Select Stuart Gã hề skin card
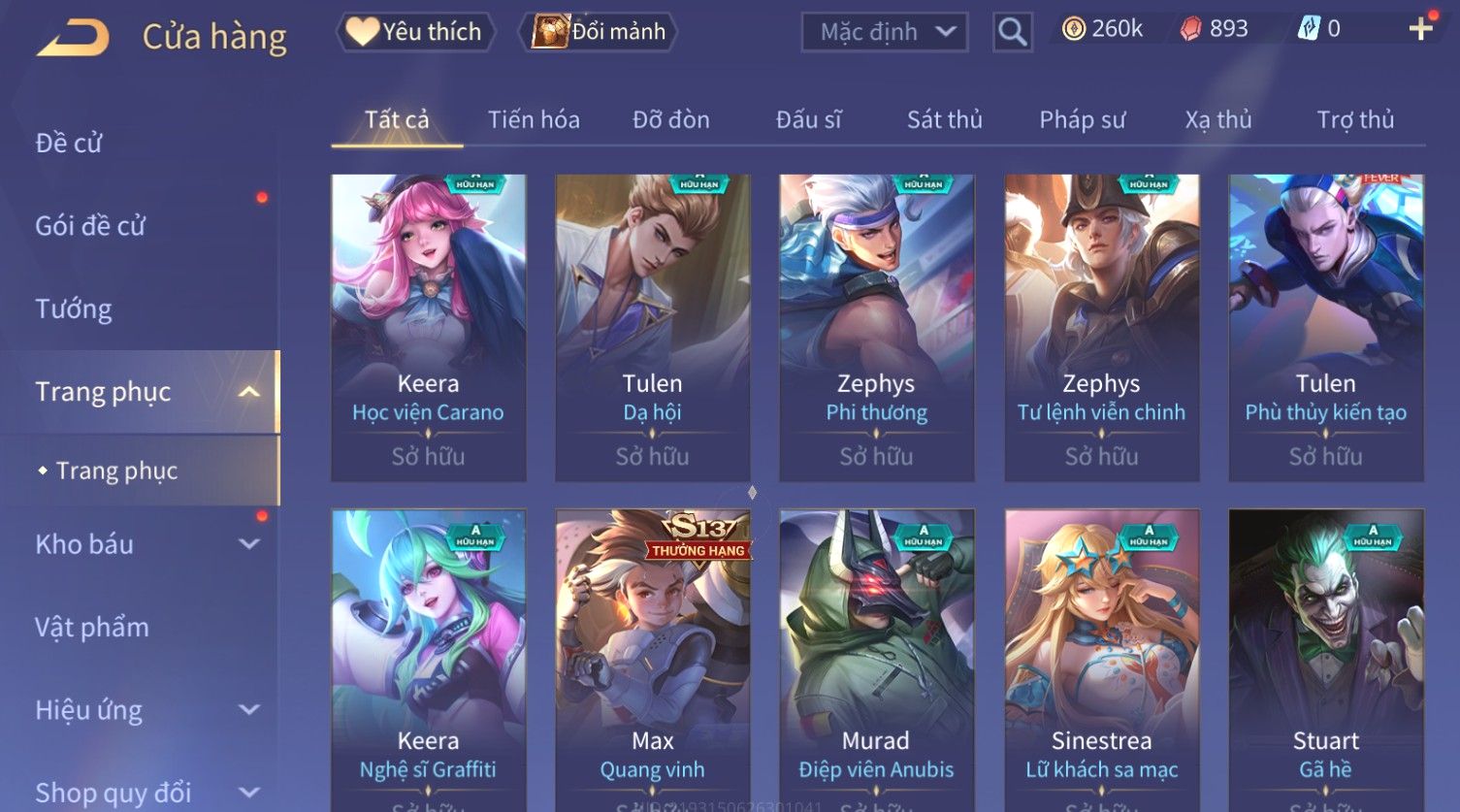 click(x=1326, y=660)
